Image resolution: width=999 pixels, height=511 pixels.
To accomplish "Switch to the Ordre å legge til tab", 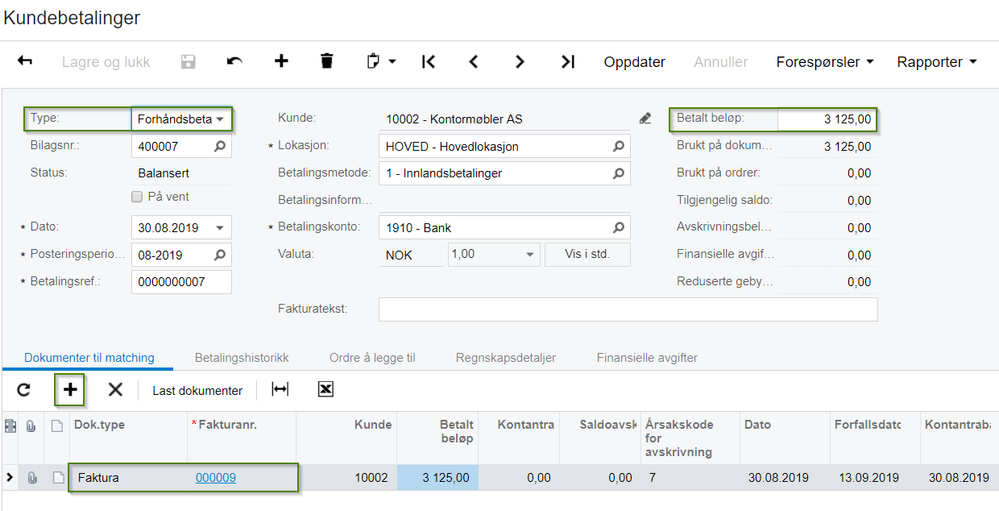I will 373,358.
